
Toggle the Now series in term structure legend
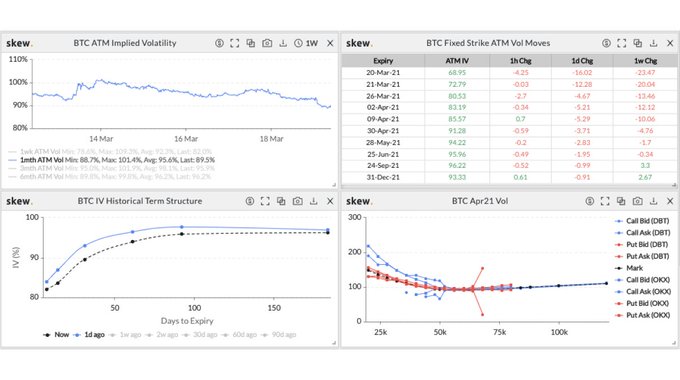[56, 334]
